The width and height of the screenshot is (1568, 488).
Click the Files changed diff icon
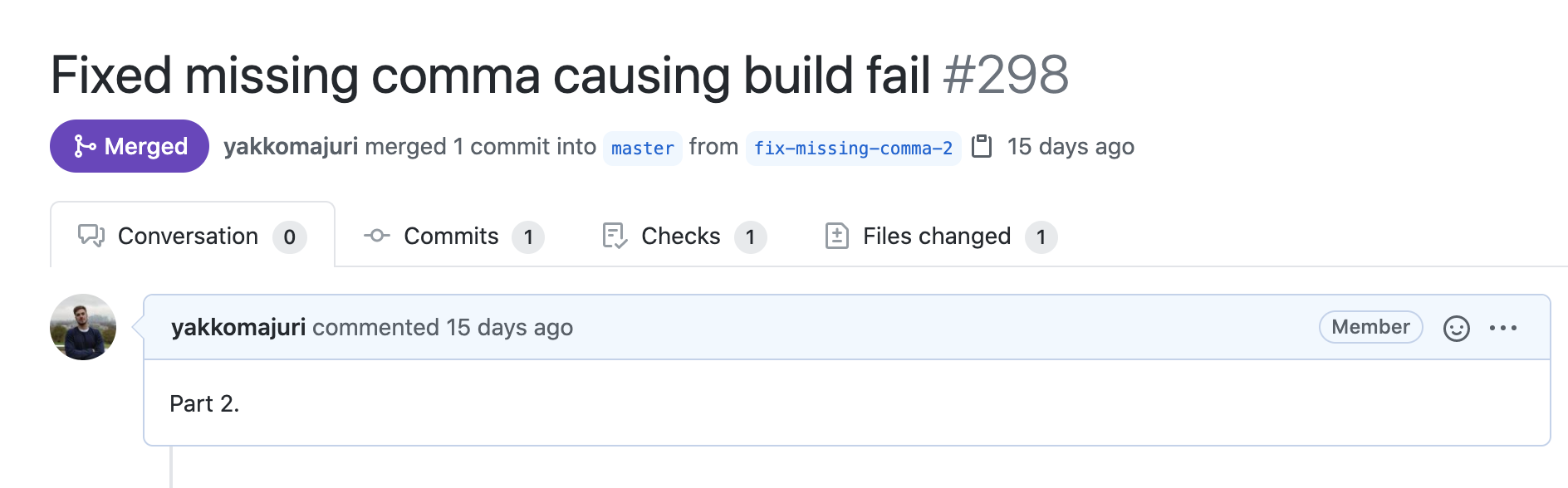(x=836, y=236)
